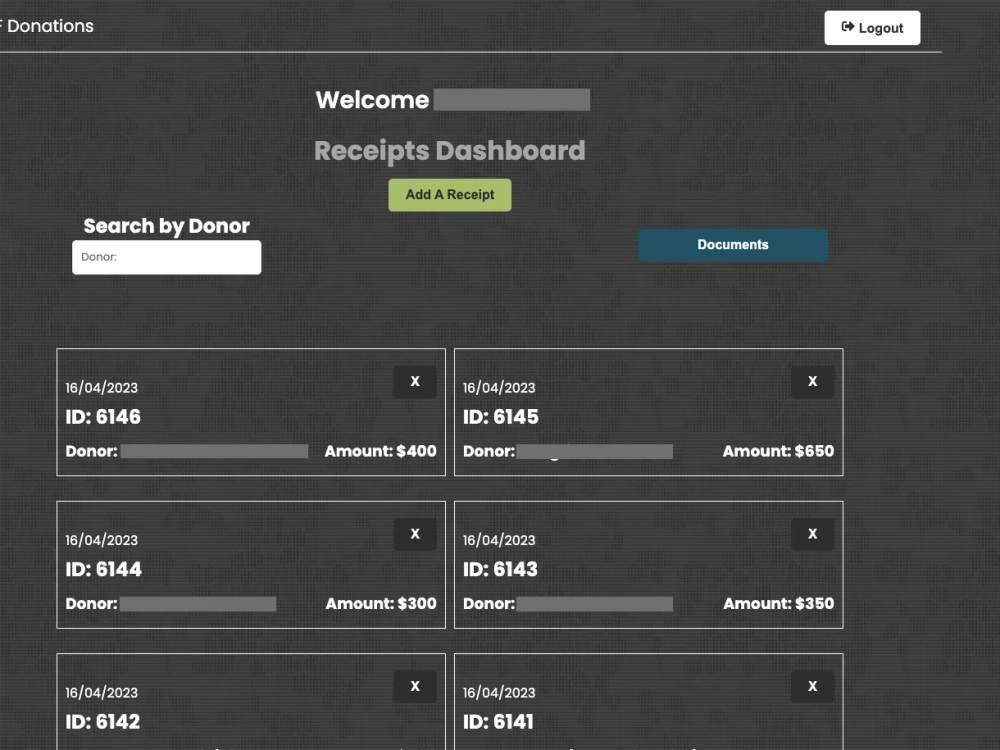This screenshot has width=1000, height=750.
Task: Focus the Donor search input field
Action: click(166, 257)
